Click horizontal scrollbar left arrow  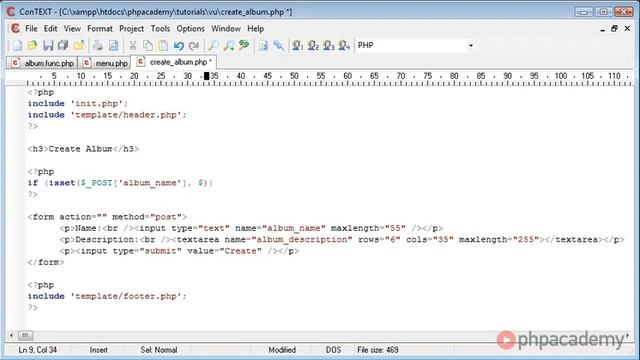point(11,336)
